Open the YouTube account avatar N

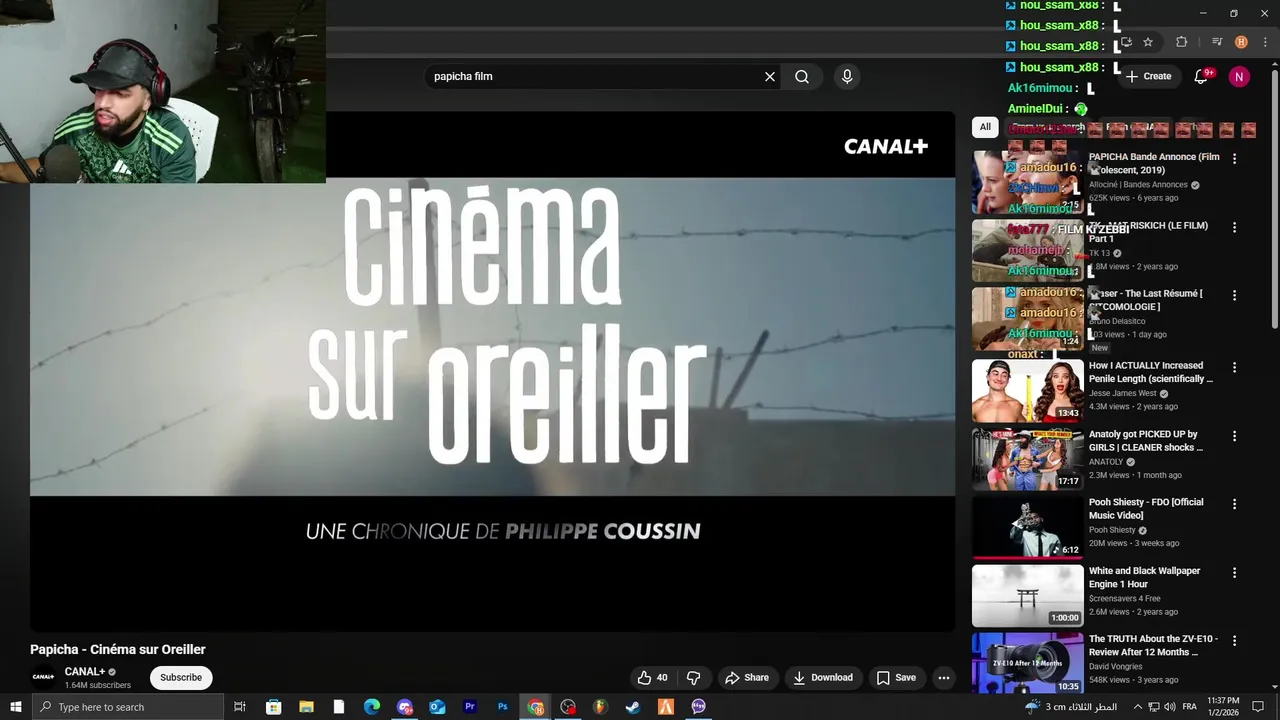point(1239,76)
